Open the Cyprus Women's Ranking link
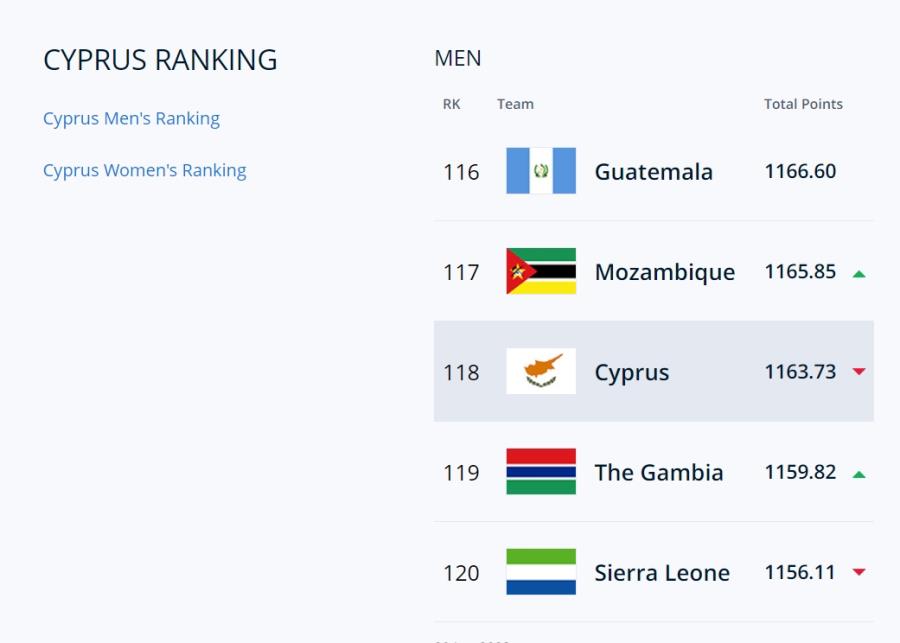Screen dimensions: 900x643 145,171
